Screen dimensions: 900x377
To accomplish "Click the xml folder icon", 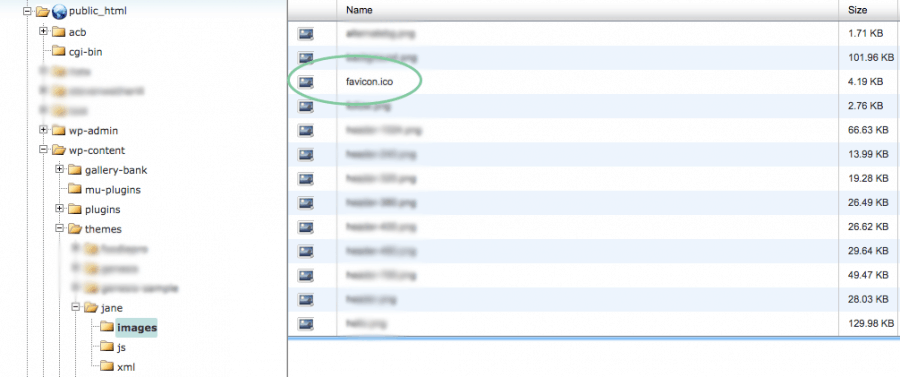I will pyautogui.click(x=107, y=366).
